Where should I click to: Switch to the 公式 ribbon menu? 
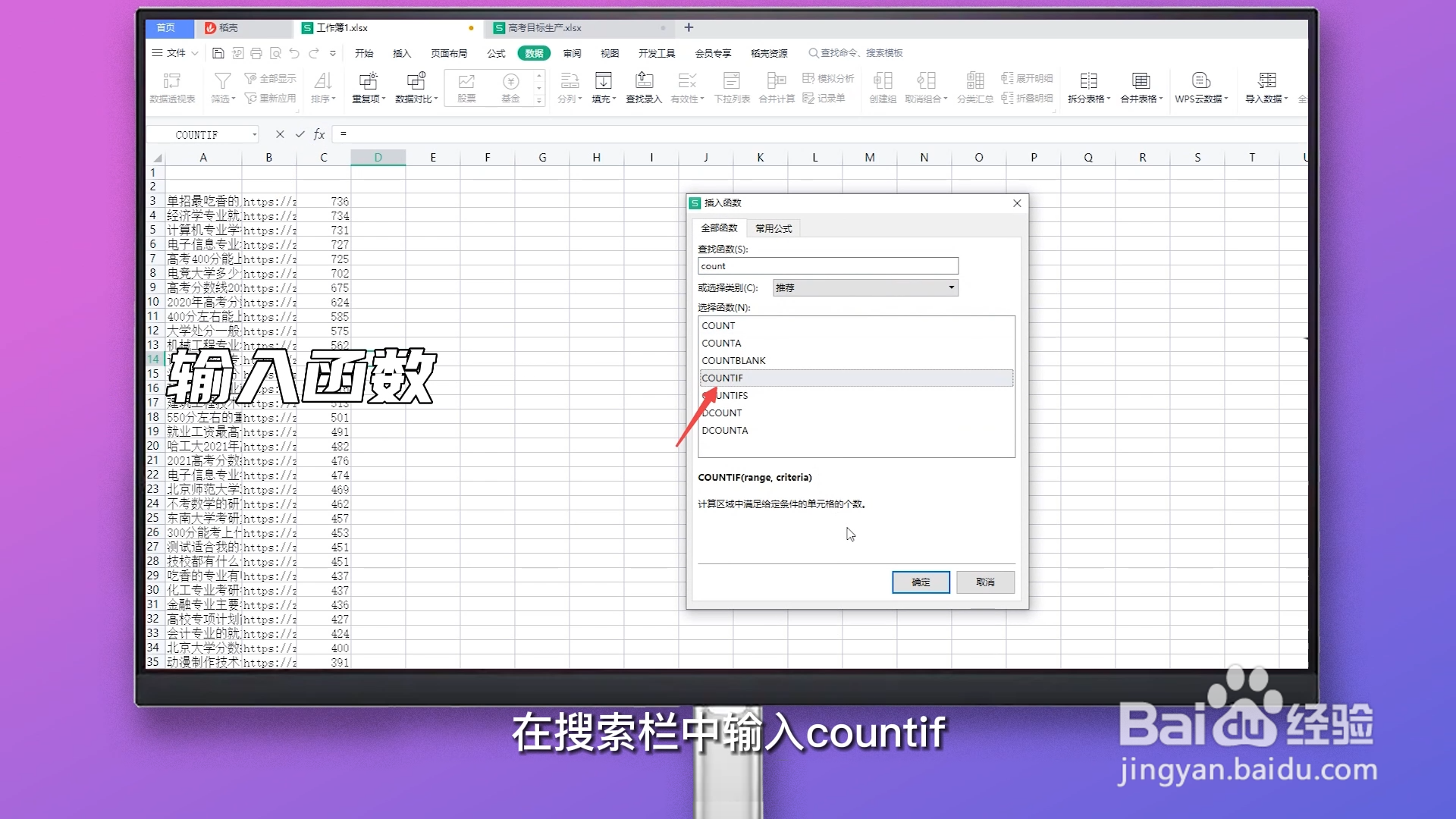point(497,53)
